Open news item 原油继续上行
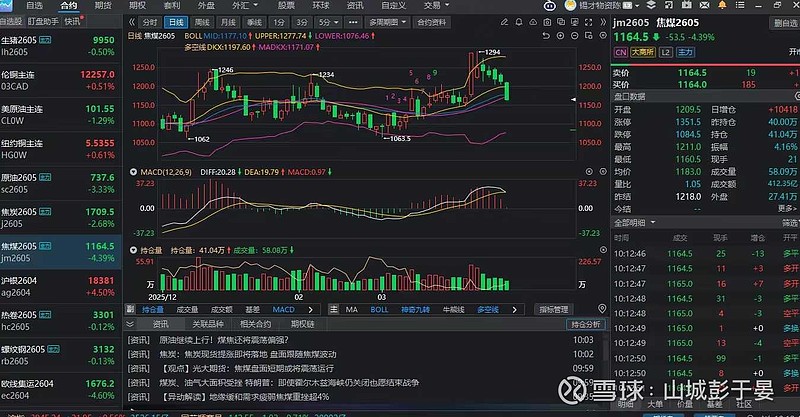800x417 pixels. click(x=224, y=340)
